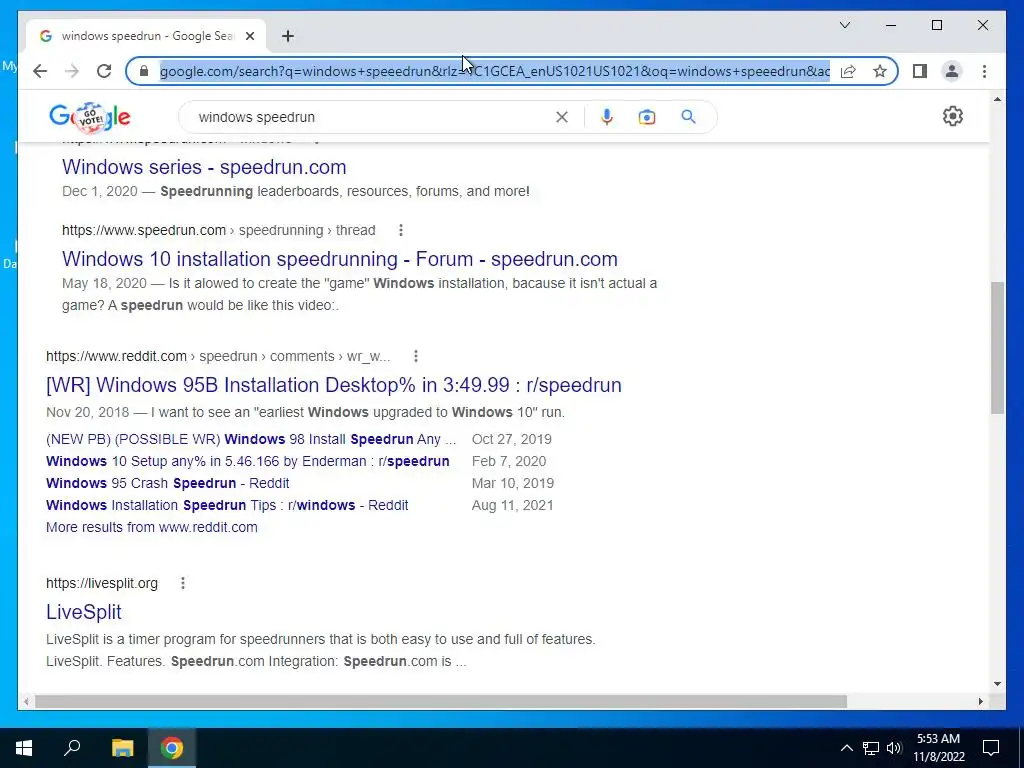Click More results from www.reddit.com

[x=152, y=527]
